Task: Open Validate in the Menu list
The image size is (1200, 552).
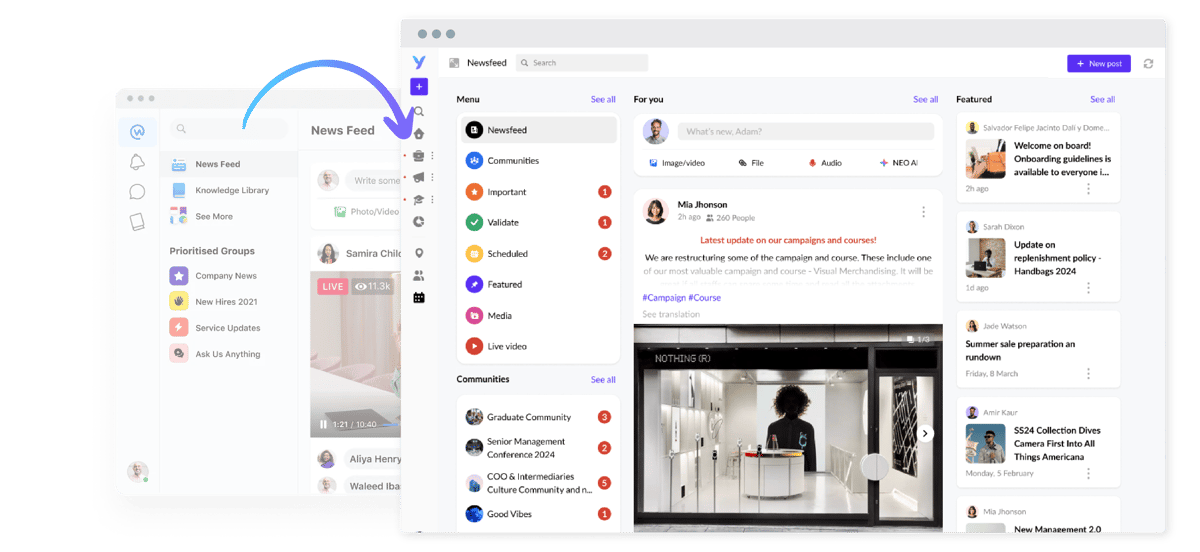Action: point(539,222)
